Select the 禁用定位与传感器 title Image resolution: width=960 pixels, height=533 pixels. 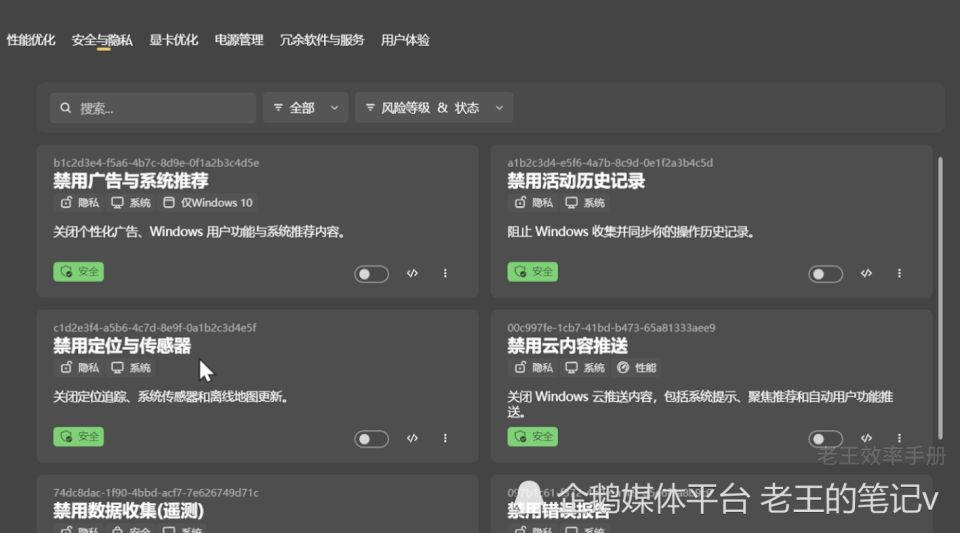122,346
